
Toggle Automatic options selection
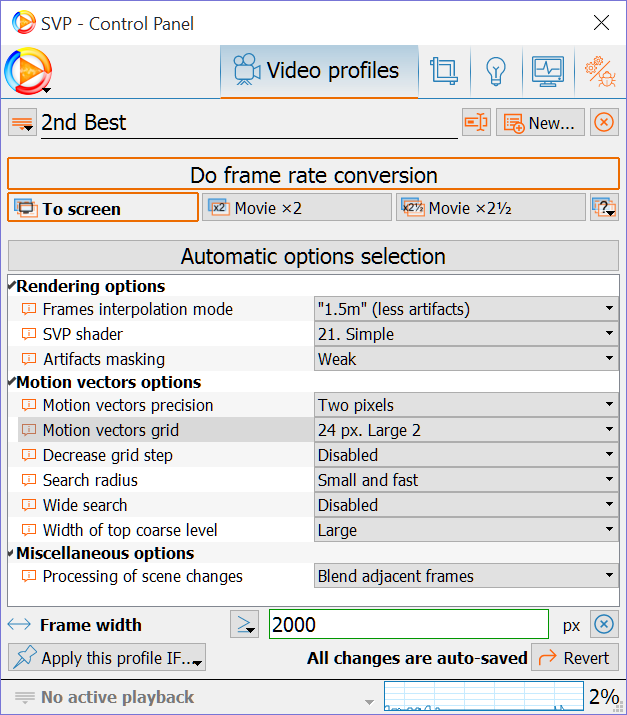point(313,256)
